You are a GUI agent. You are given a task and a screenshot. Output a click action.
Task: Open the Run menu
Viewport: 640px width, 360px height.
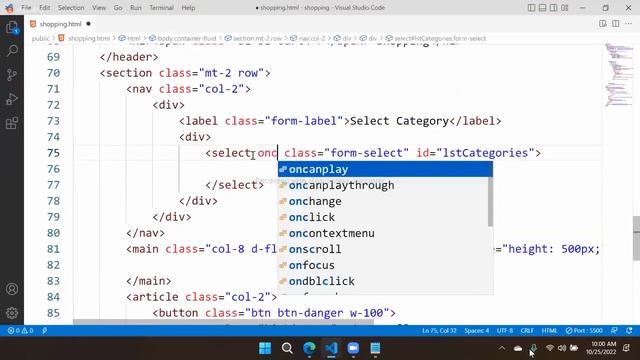[x=136, y=8]
